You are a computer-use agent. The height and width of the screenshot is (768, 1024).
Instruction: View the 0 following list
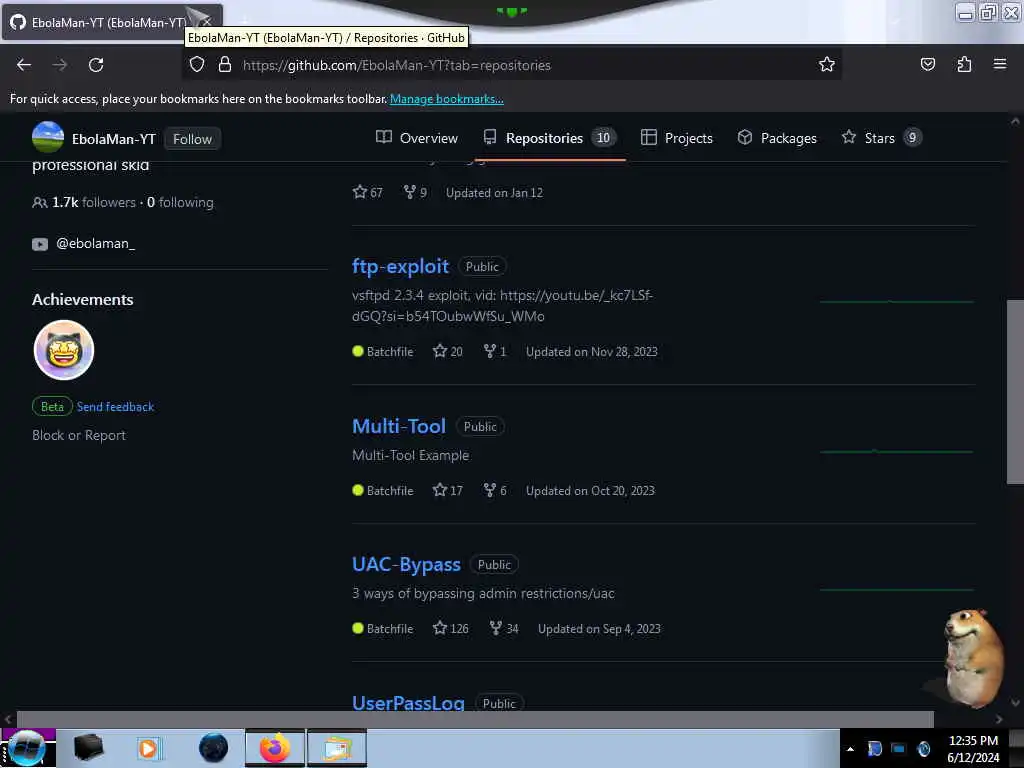coord(180,202)
